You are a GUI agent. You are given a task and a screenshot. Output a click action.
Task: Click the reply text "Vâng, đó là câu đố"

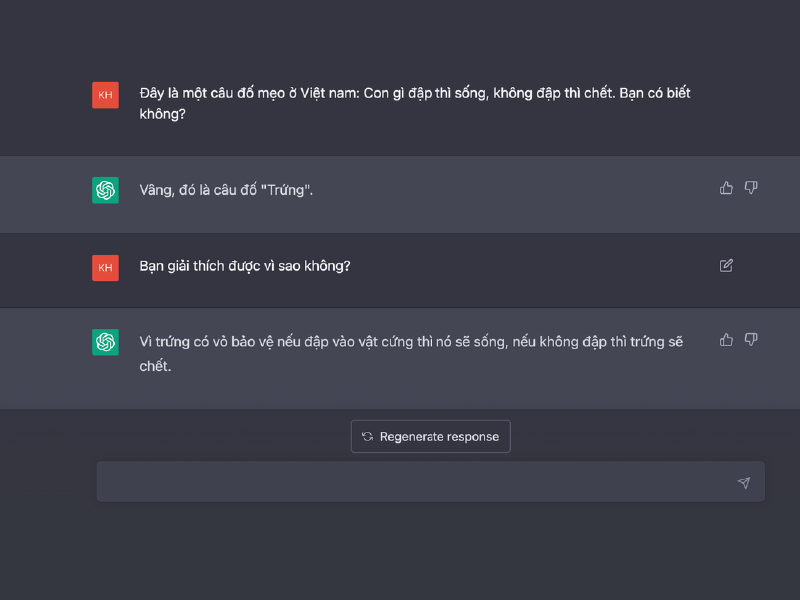pos(226,190)
